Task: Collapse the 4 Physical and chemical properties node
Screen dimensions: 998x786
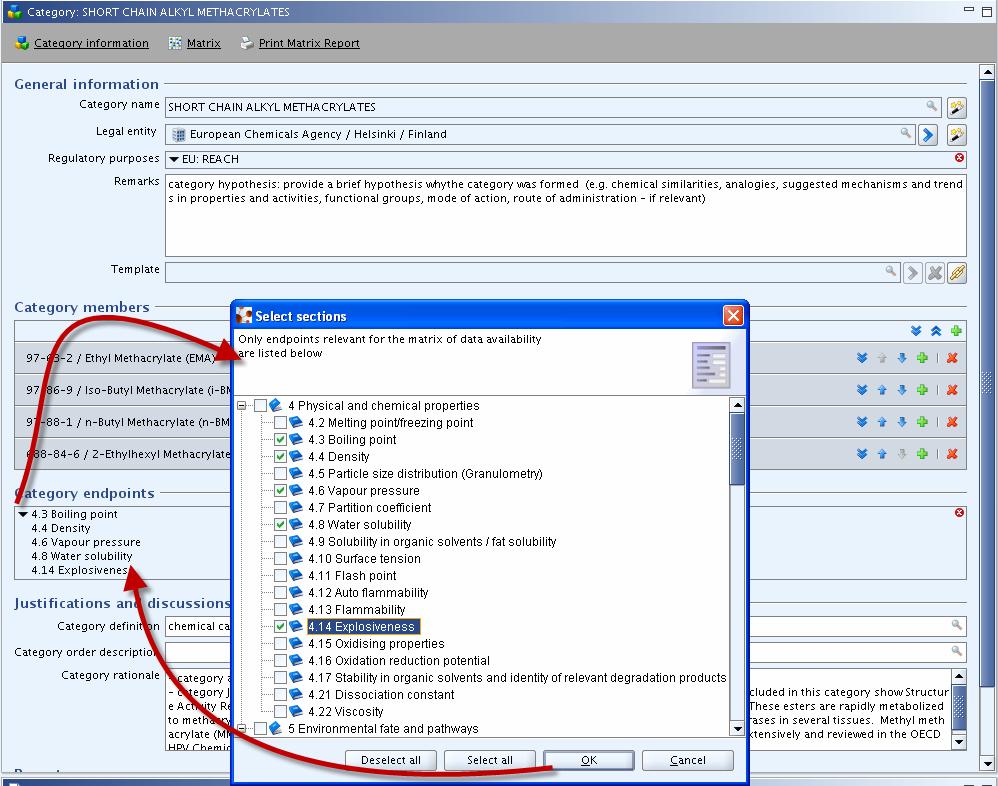Action: 241,405
